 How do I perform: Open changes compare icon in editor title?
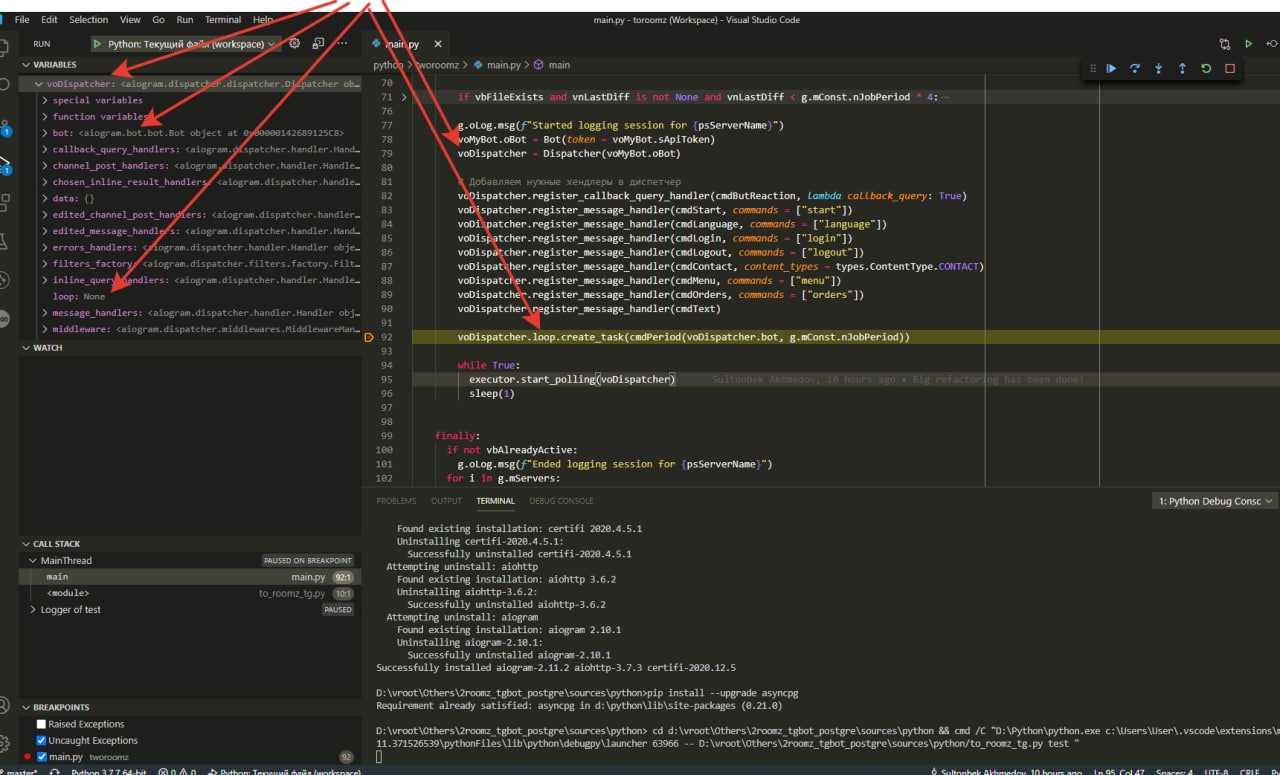pos(1225,44)
